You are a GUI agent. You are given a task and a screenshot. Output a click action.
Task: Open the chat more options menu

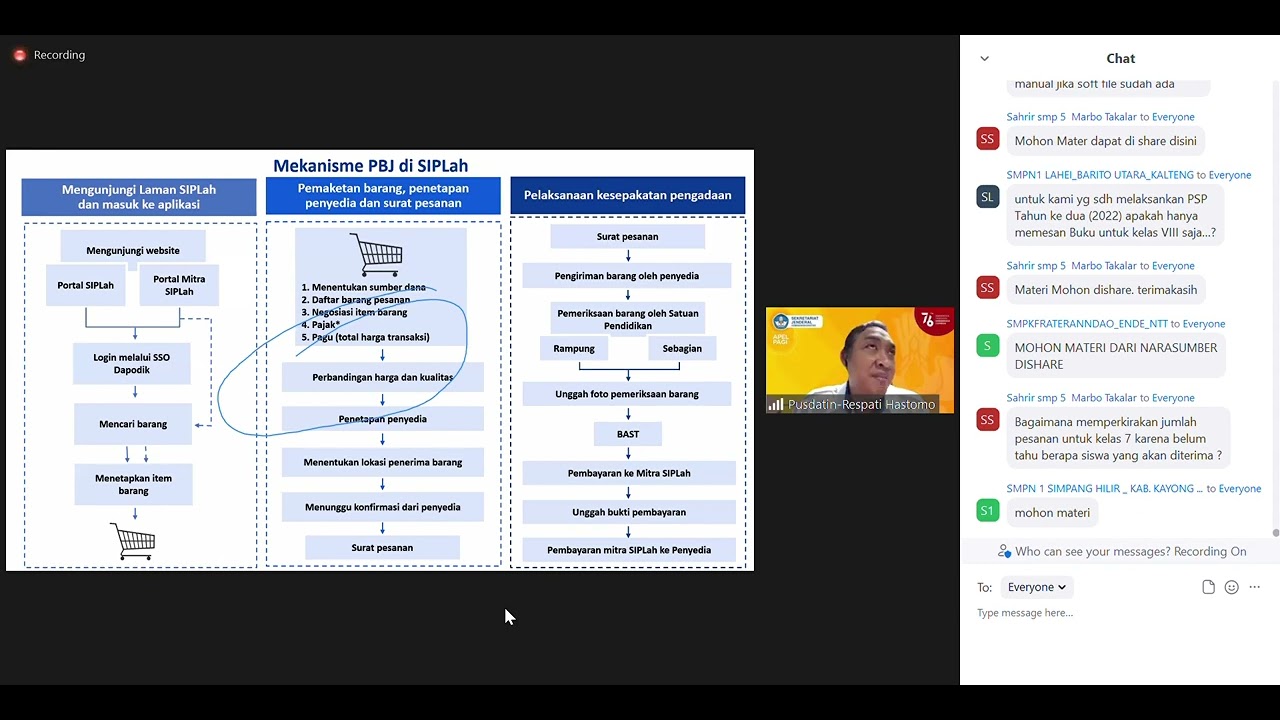[1254, 587]
